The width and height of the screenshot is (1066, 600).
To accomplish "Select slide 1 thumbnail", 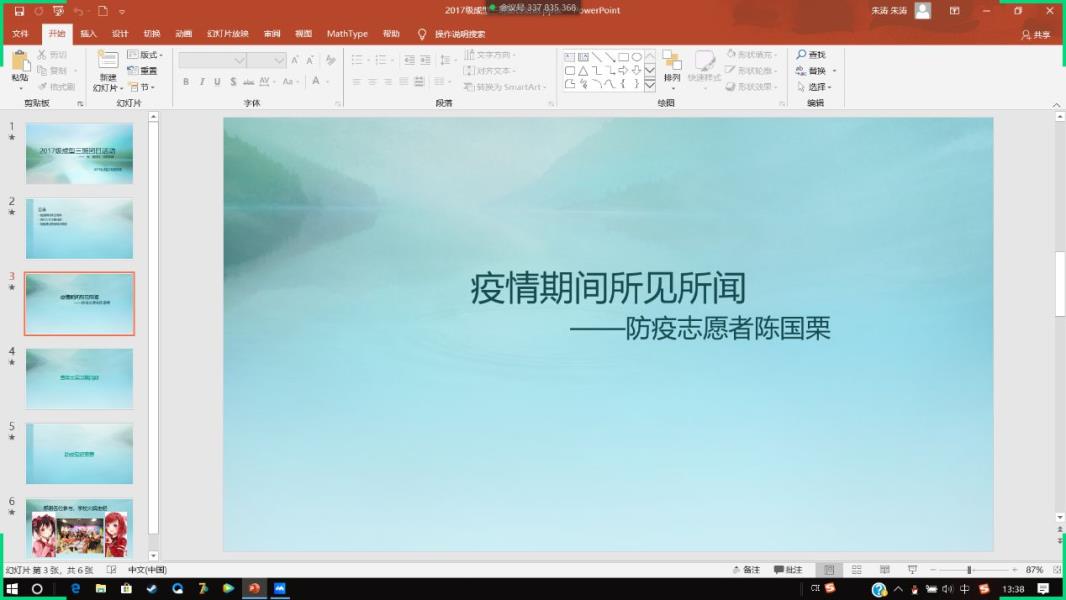I will click(80, 154).
